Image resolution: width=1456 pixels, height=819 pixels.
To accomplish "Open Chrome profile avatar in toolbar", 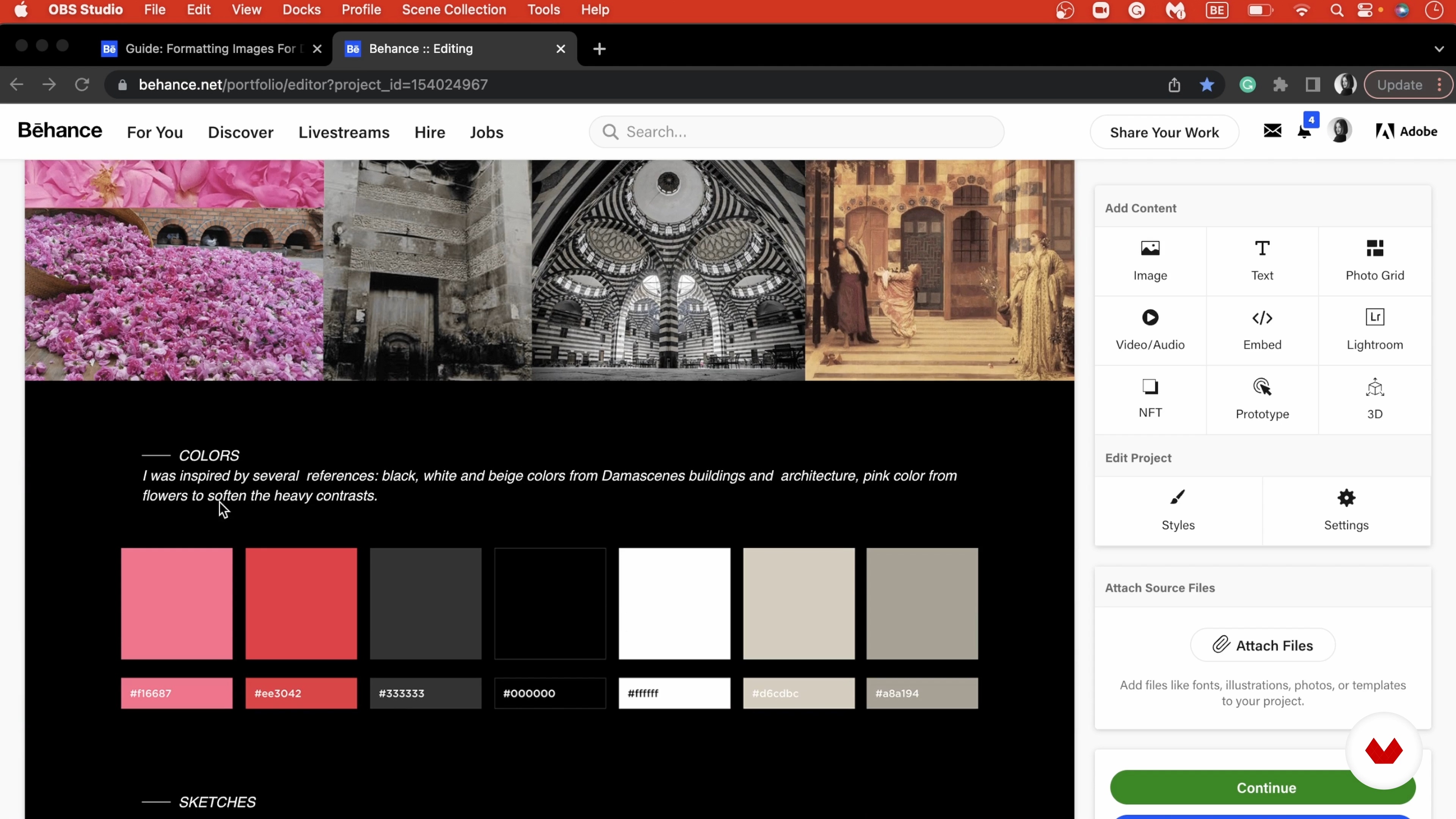I will tap(1345, 85).
